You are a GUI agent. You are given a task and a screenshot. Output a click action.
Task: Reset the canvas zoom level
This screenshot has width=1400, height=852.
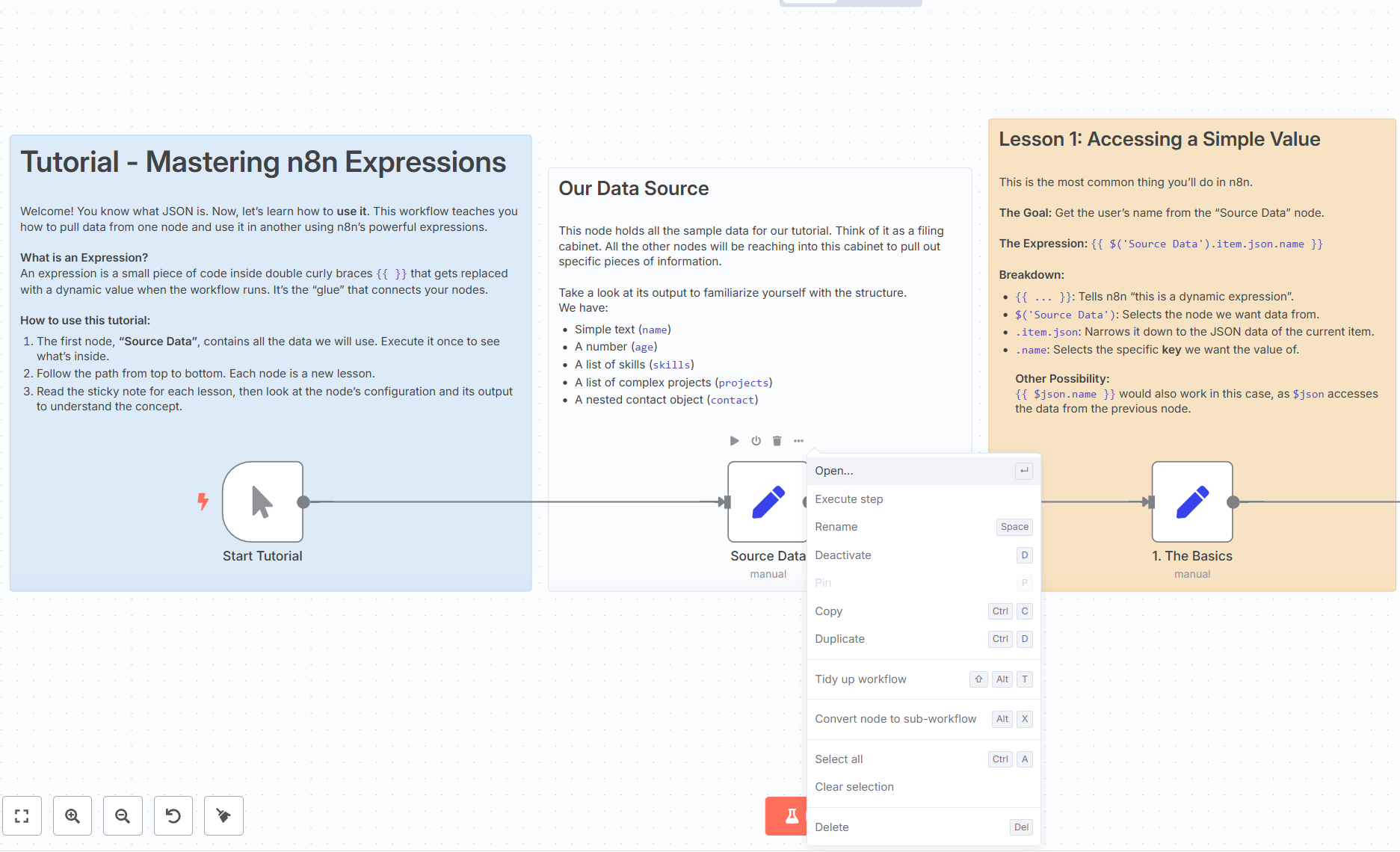[173, 815]
